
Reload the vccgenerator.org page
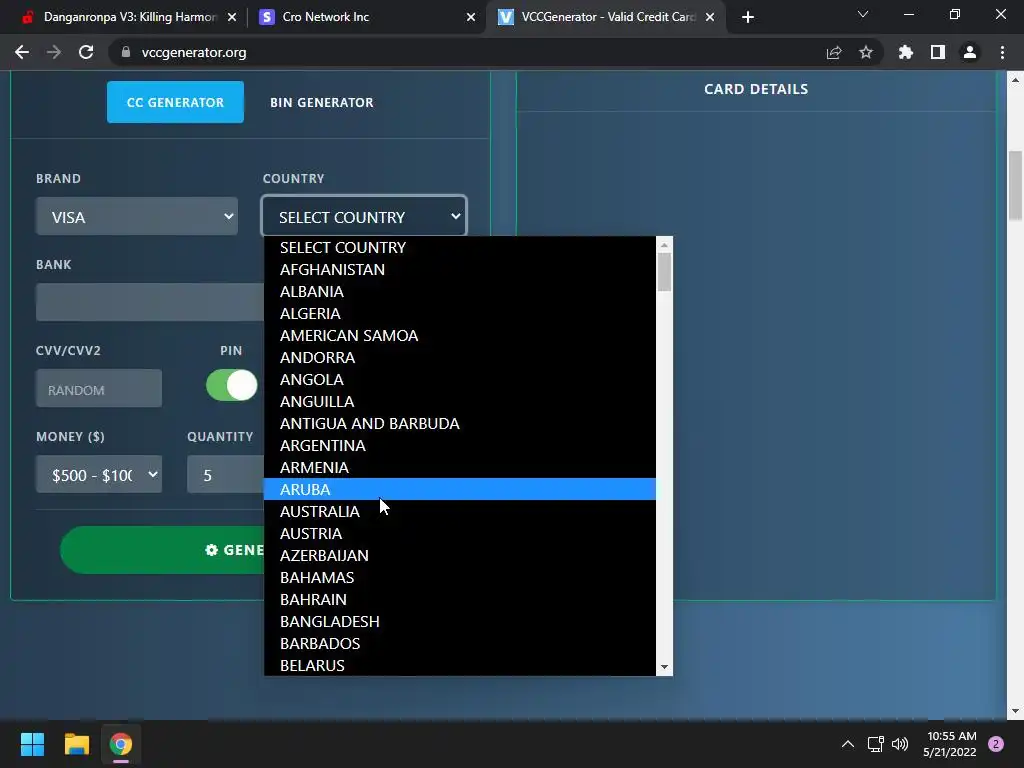click(86, 52)
